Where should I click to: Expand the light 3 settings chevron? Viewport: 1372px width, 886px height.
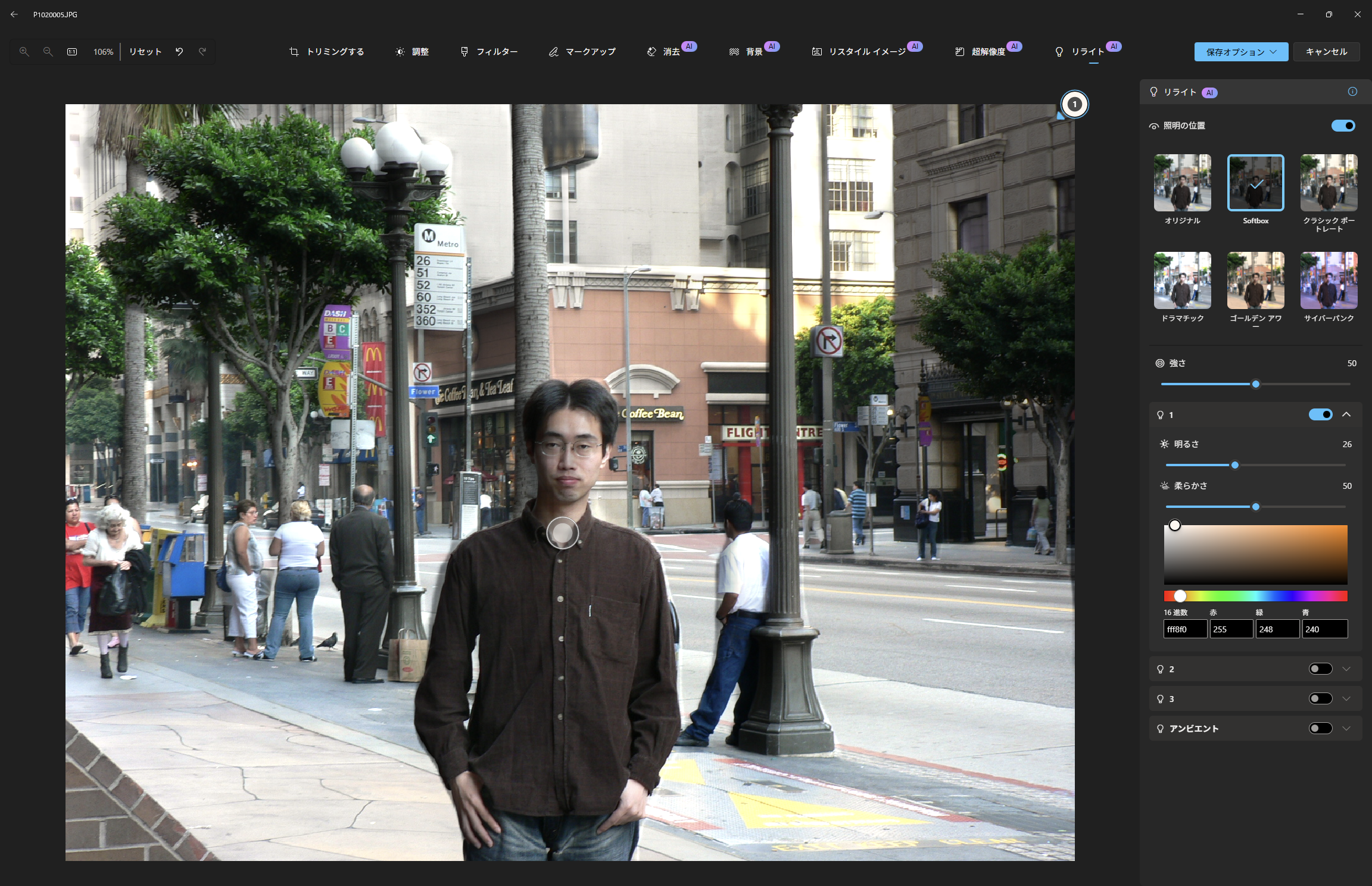(x=1346, y=698)
